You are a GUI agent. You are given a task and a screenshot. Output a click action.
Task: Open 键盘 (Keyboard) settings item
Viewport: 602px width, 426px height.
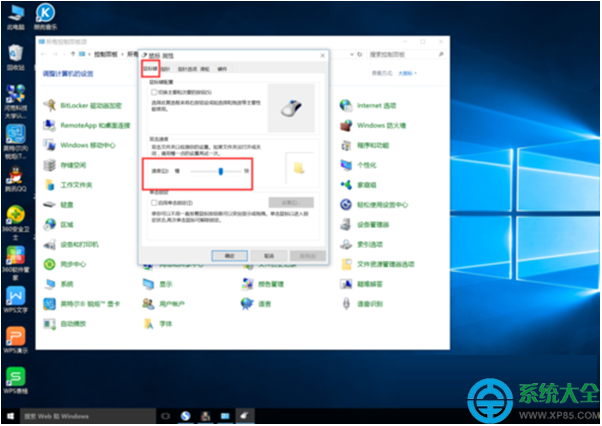58,205
